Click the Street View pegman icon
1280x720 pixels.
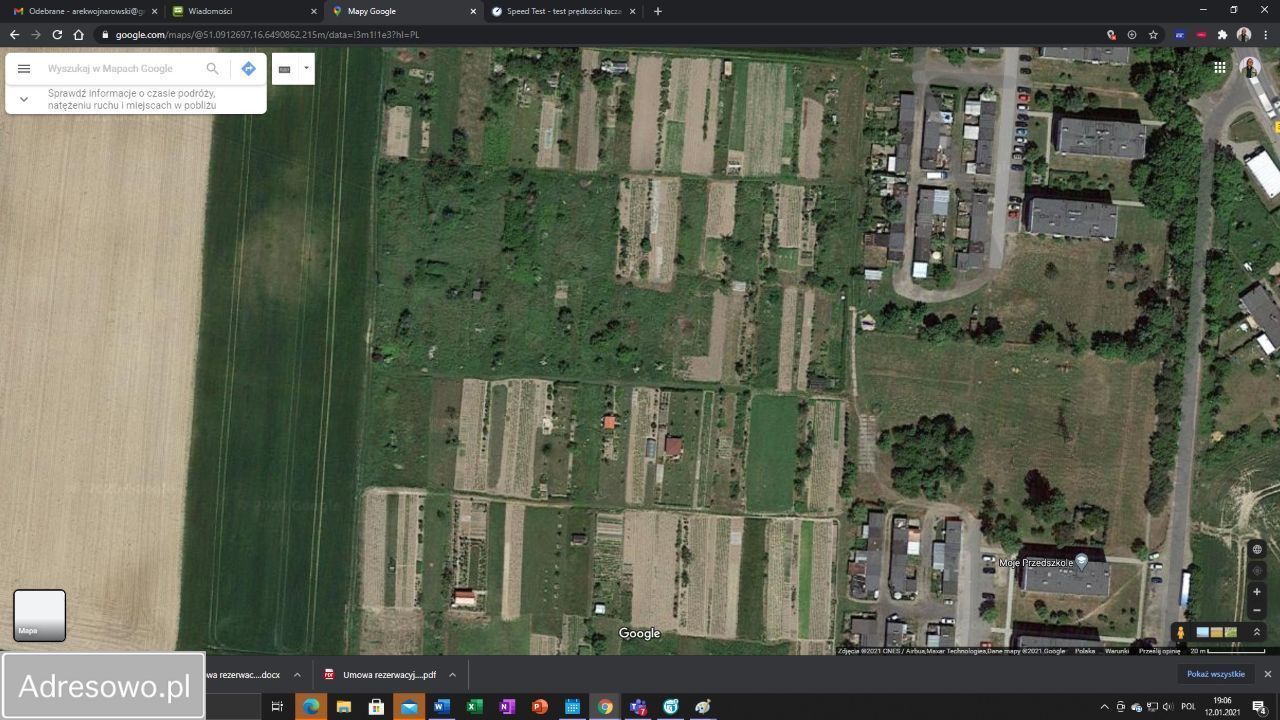1181,633
